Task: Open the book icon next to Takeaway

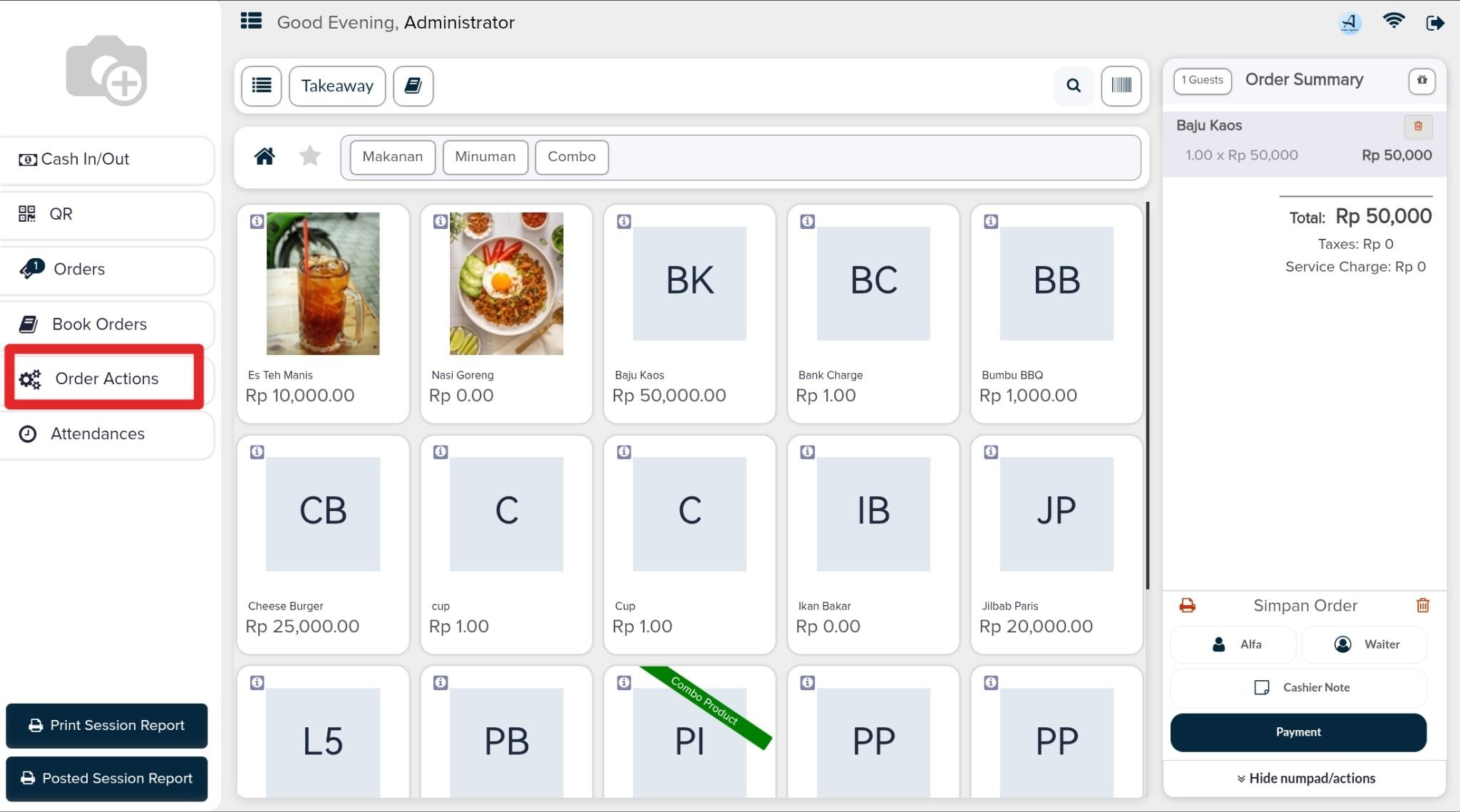Action: point(413,86)
